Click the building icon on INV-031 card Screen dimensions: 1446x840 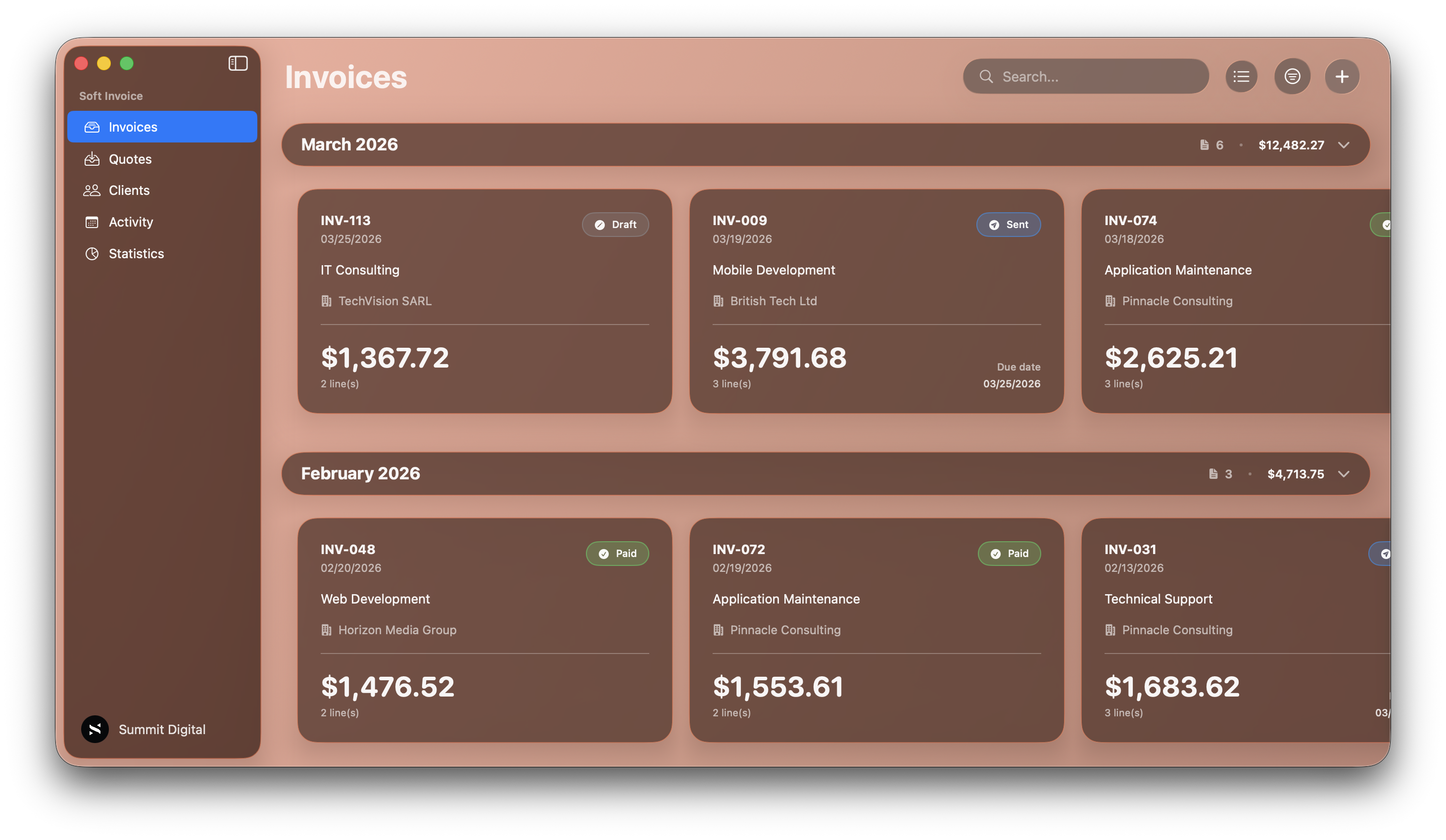click(1110, 630)
